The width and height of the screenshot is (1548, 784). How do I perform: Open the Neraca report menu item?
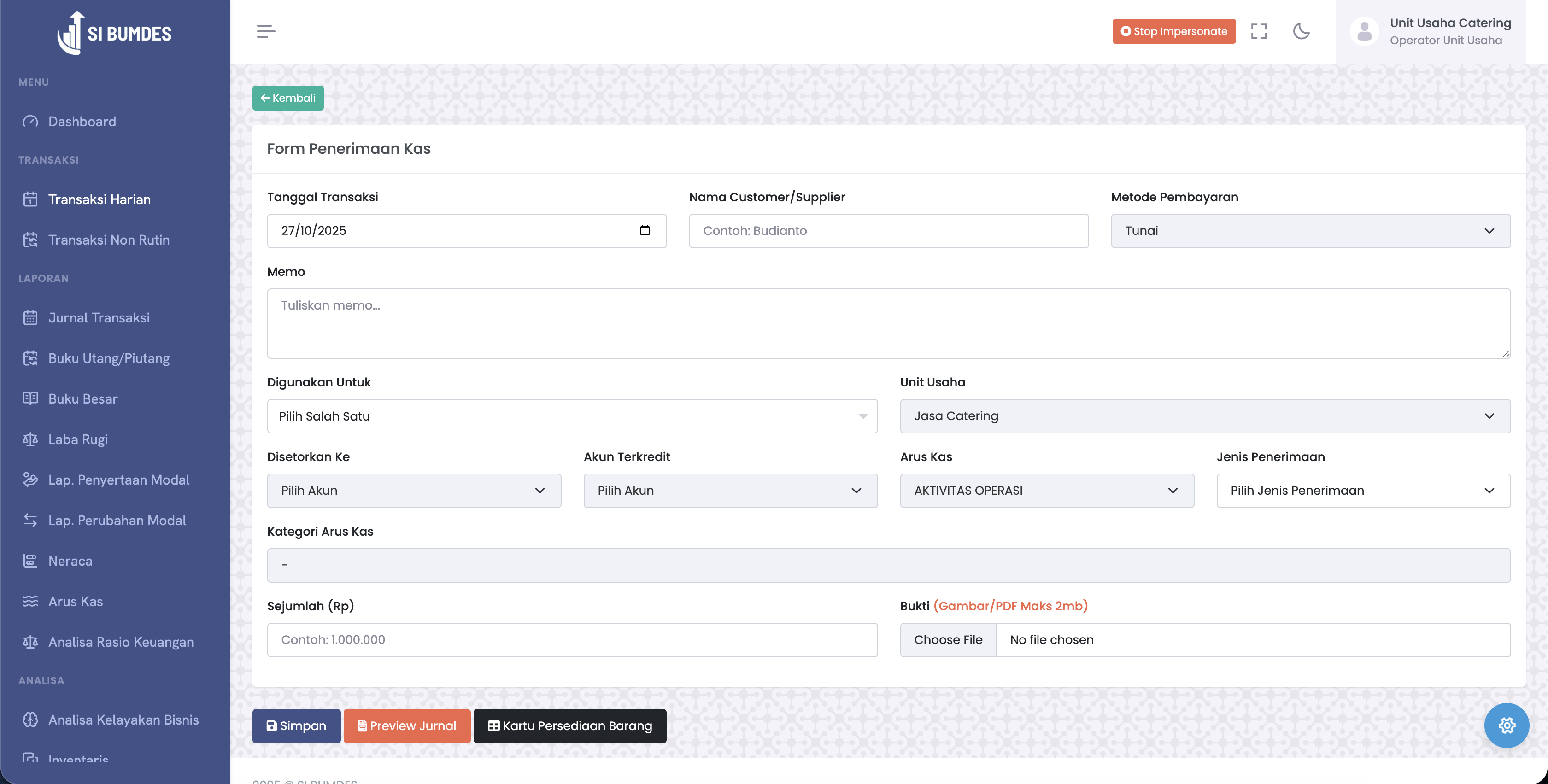(x=70, y=561)
